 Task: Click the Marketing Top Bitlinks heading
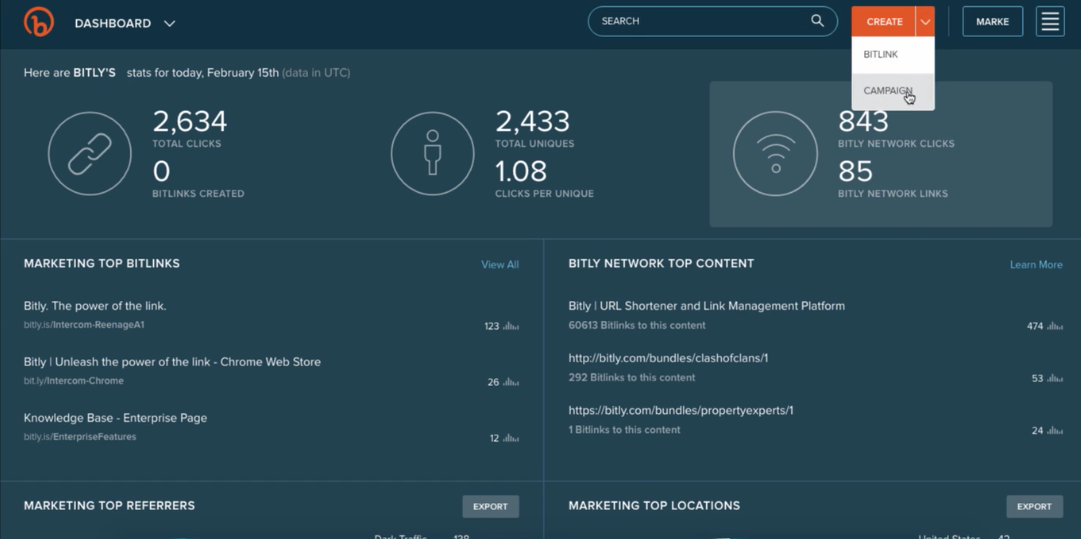[102, 263]
